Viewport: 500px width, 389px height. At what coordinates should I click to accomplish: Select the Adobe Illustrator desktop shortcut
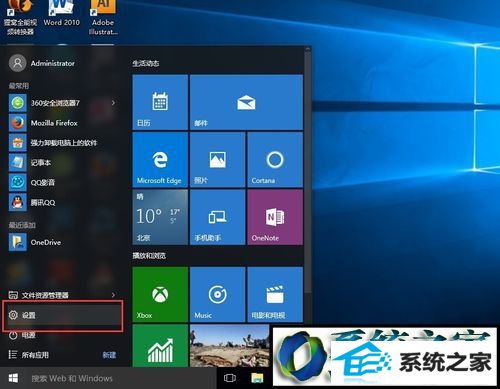pos(103,17)
